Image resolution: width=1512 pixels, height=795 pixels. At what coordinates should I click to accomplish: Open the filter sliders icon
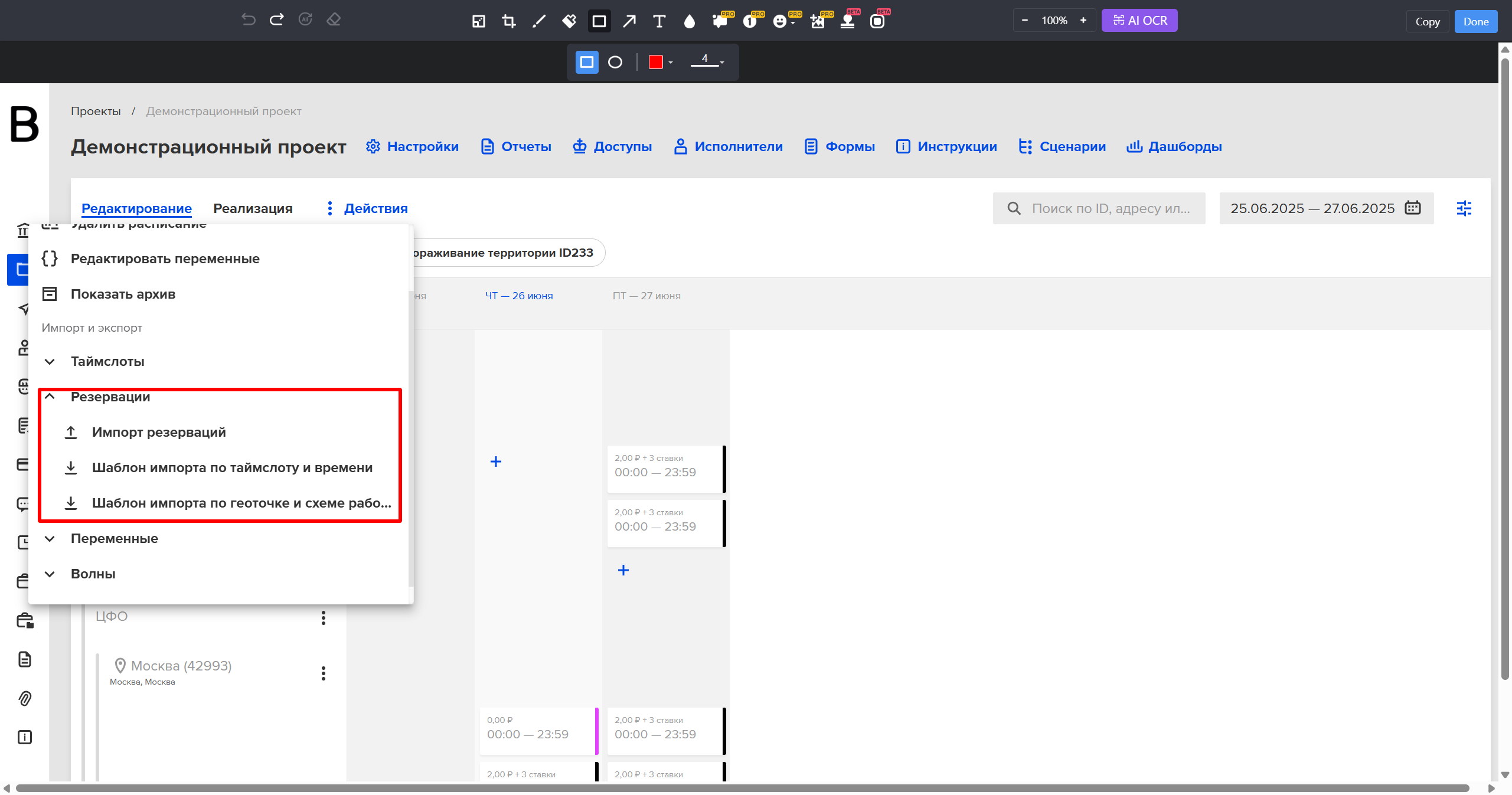click(x=1464, y=208)
